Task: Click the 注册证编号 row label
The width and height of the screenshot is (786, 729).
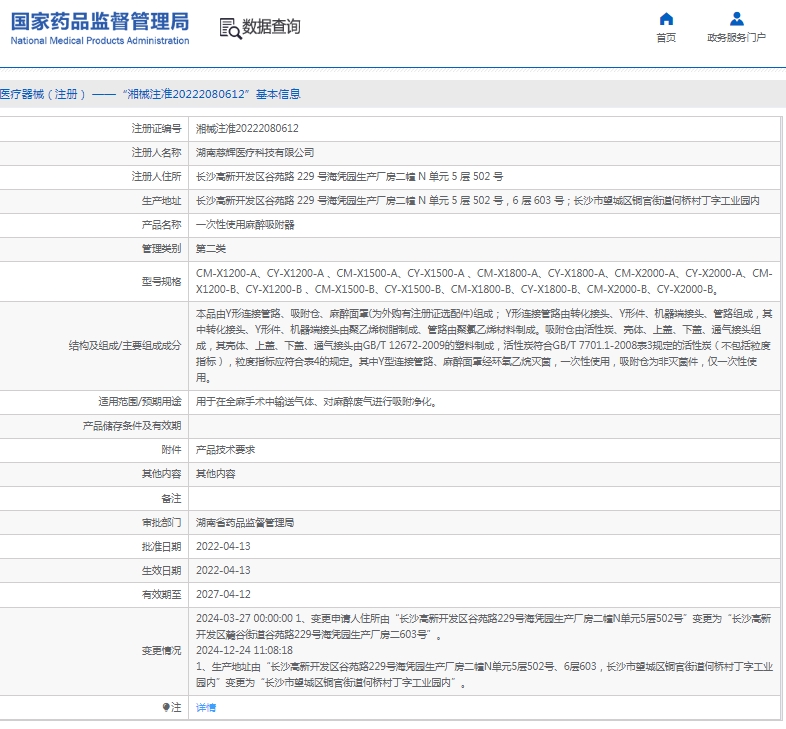Action: pyautogui.click(x=156, y=128)
